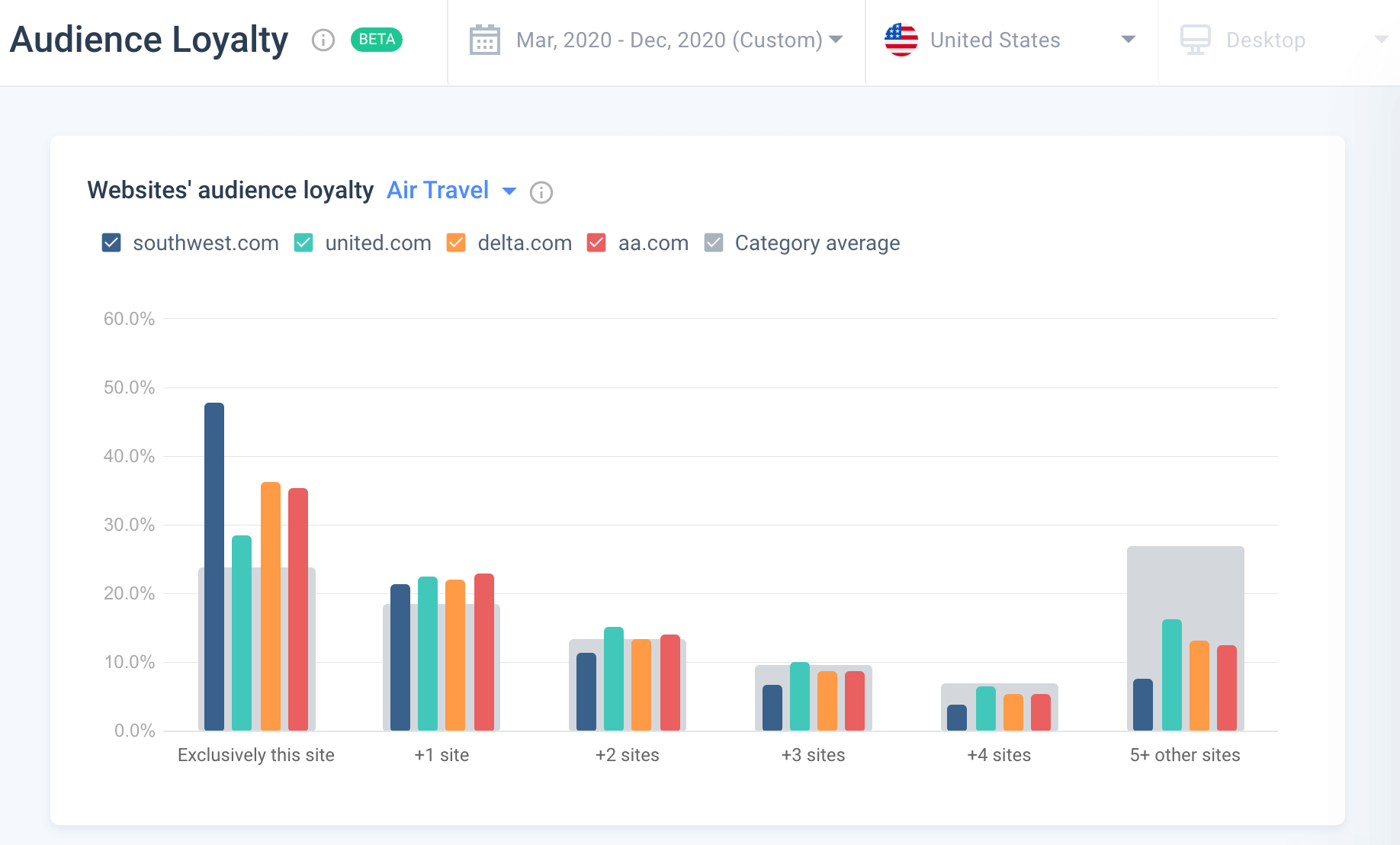Screen dimensions: 1400x845
Task: Click the calendar icon
Action: [485, 40]
